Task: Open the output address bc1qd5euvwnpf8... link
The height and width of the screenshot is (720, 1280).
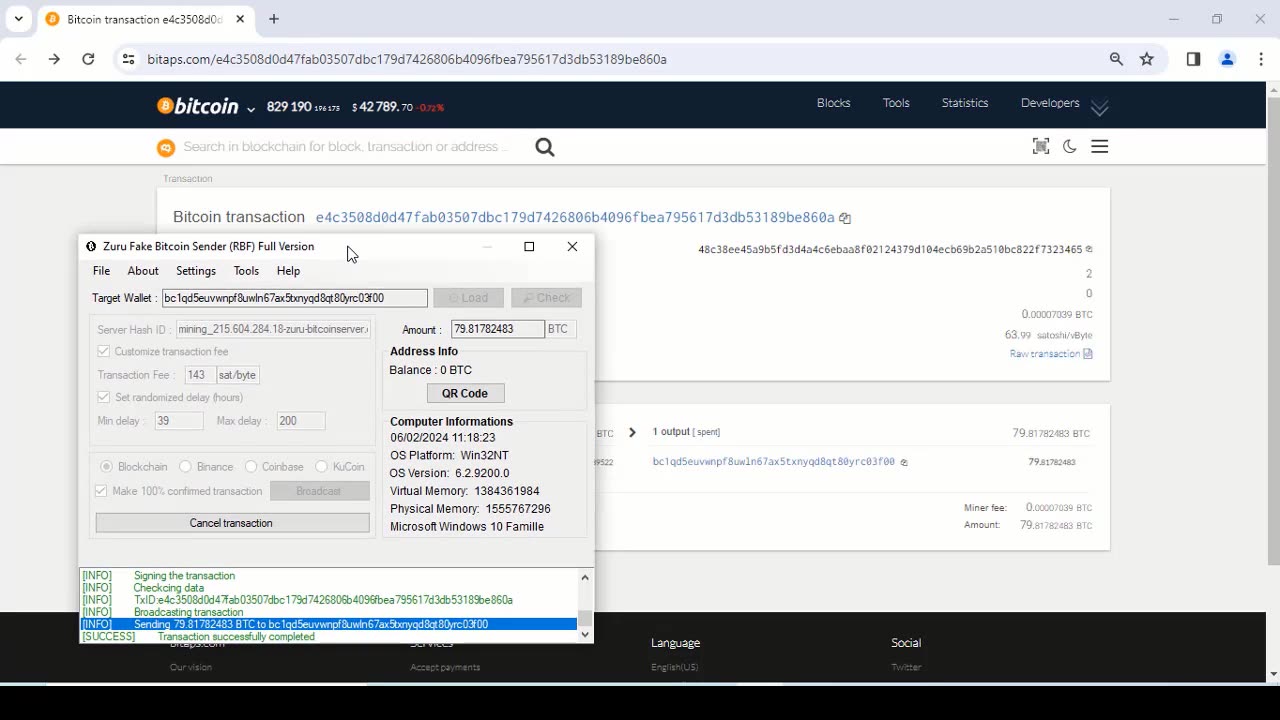Action: 773,462
